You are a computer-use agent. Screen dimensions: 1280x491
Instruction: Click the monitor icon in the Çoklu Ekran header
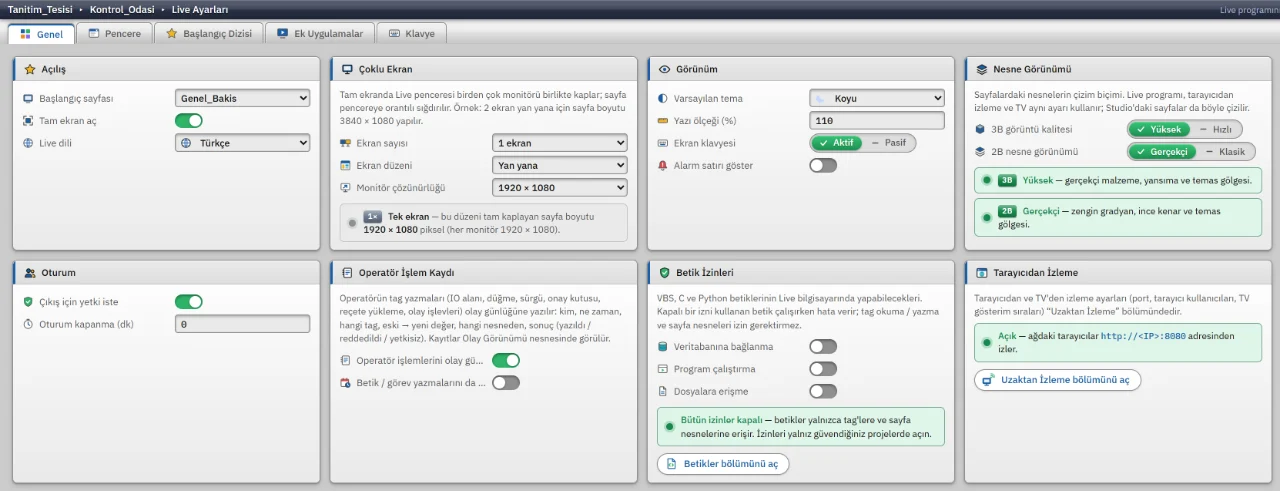click(x=347, y=70)
